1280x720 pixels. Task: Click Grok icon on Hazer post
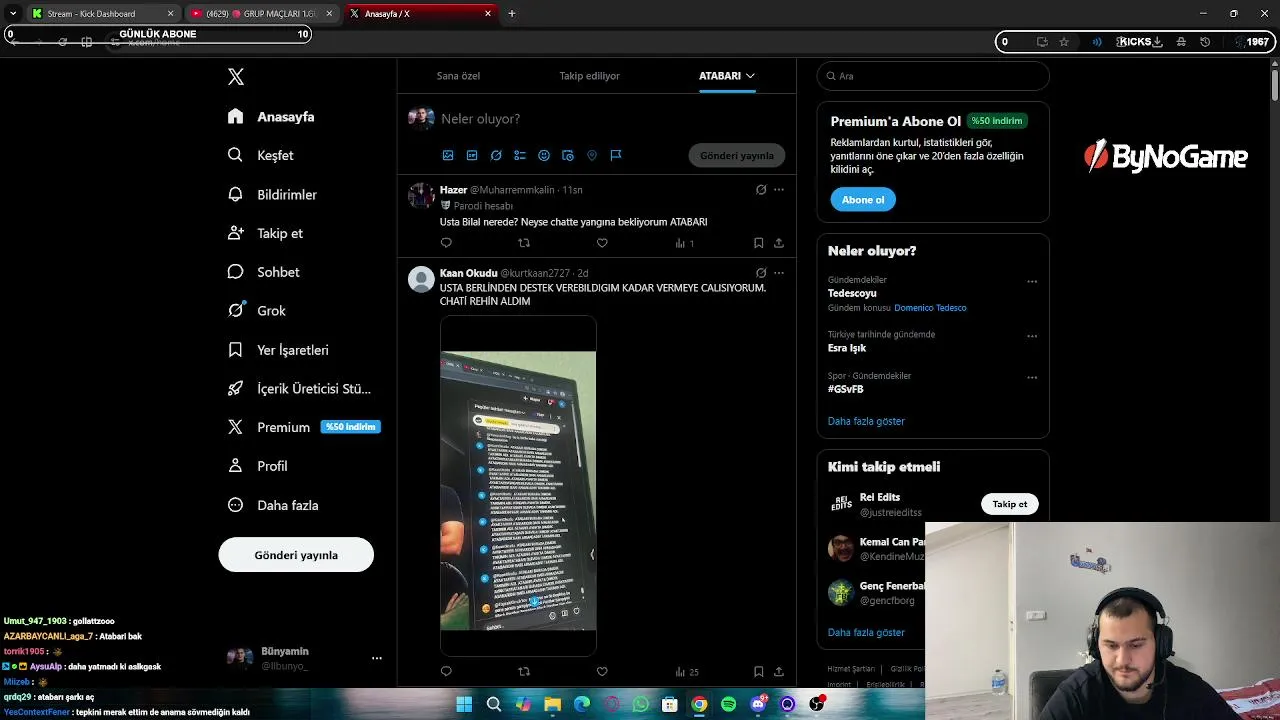tap(761, 190)
